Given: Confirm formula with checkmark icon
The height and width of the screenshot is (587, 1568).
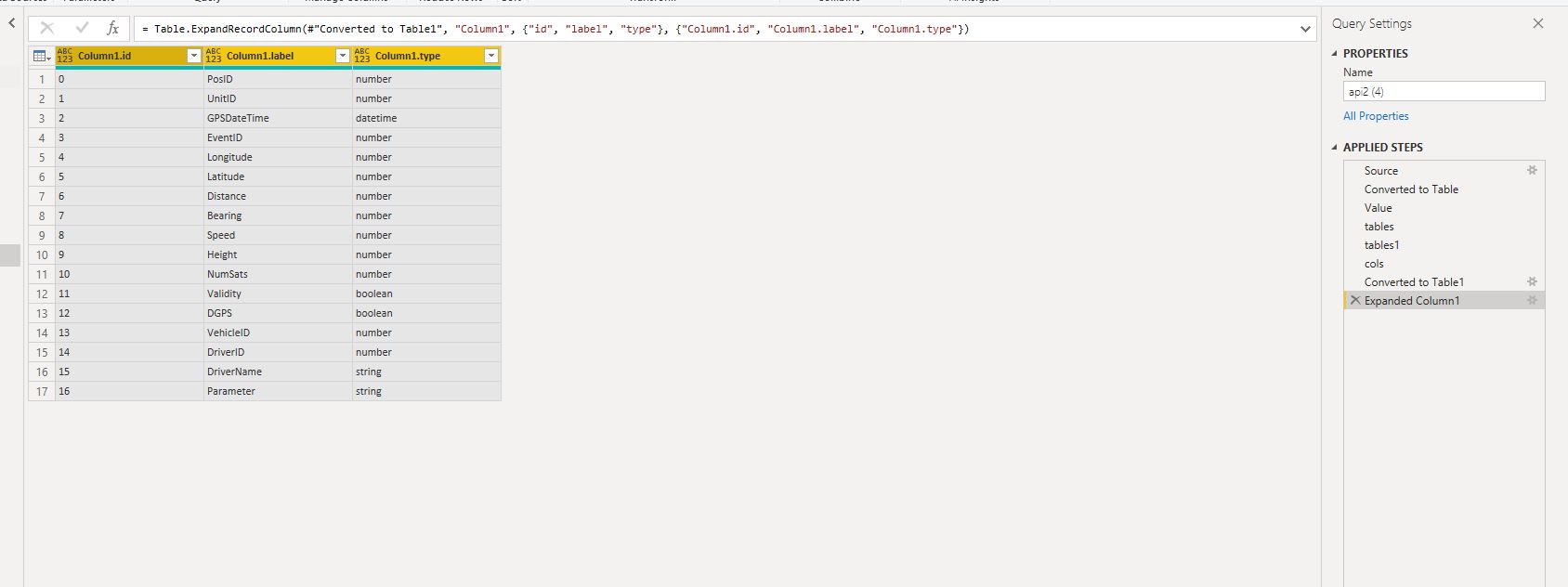Looking at the screenshot, I should pyautogui.click(x=82, y=28).
